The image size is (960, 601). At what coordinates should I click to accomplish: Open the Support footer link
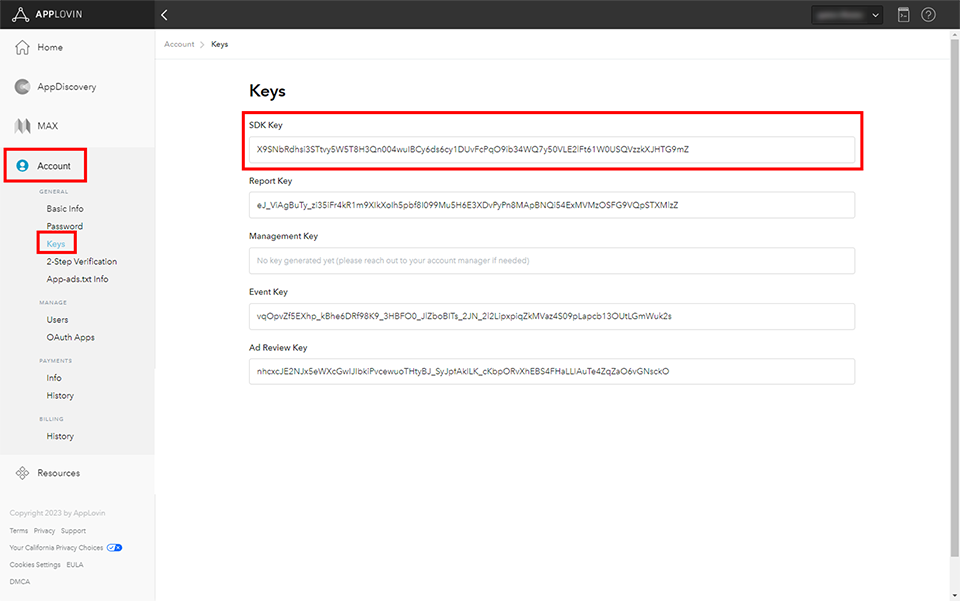(x=73, y=531)
